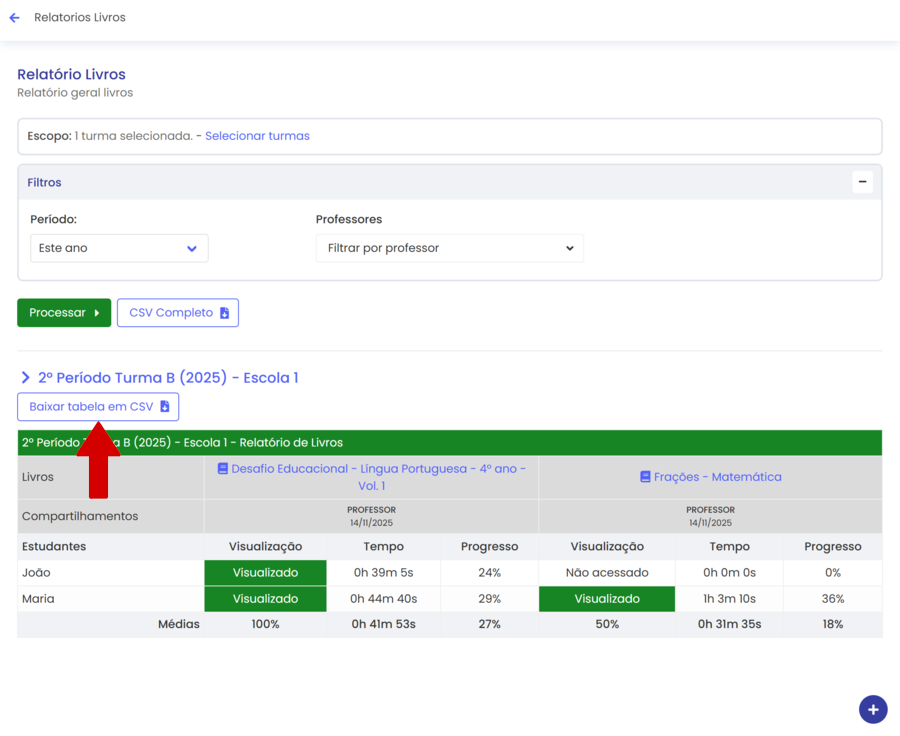Open the Período dropdown
Screen dimensions: 900x736
[119, 248]
